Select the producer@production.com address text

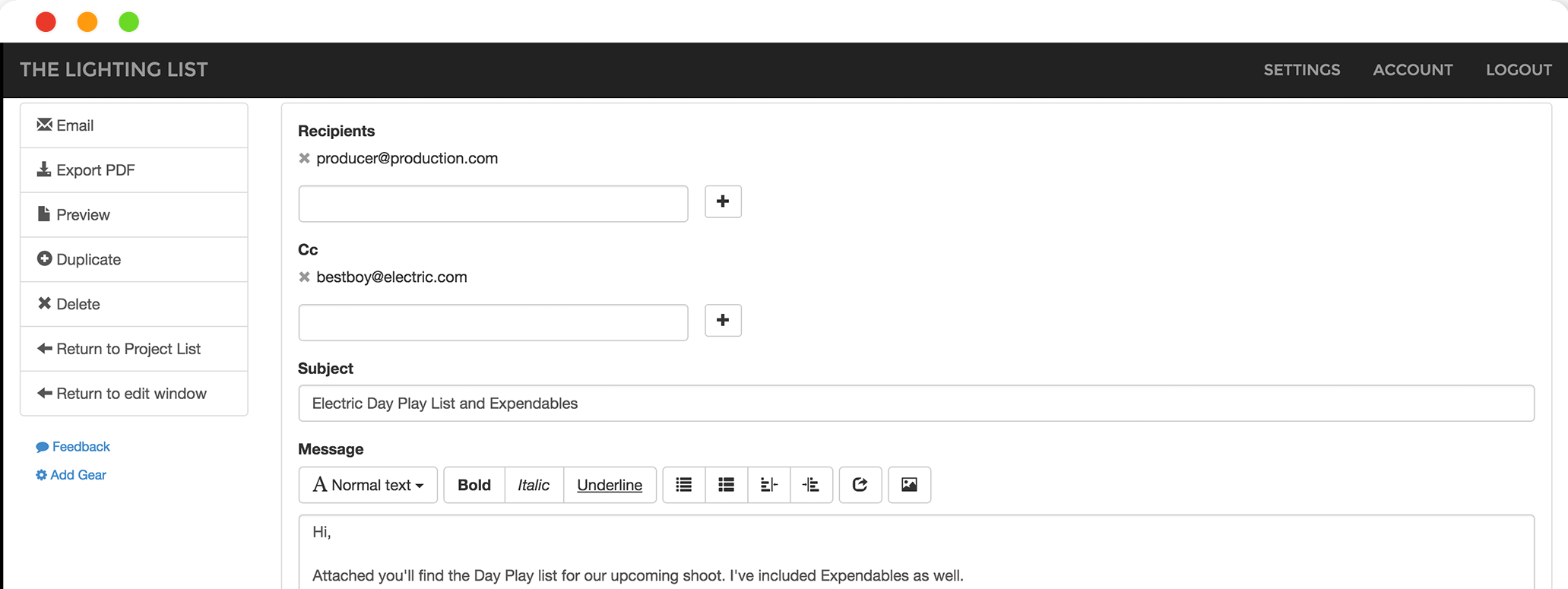[407, 158]
